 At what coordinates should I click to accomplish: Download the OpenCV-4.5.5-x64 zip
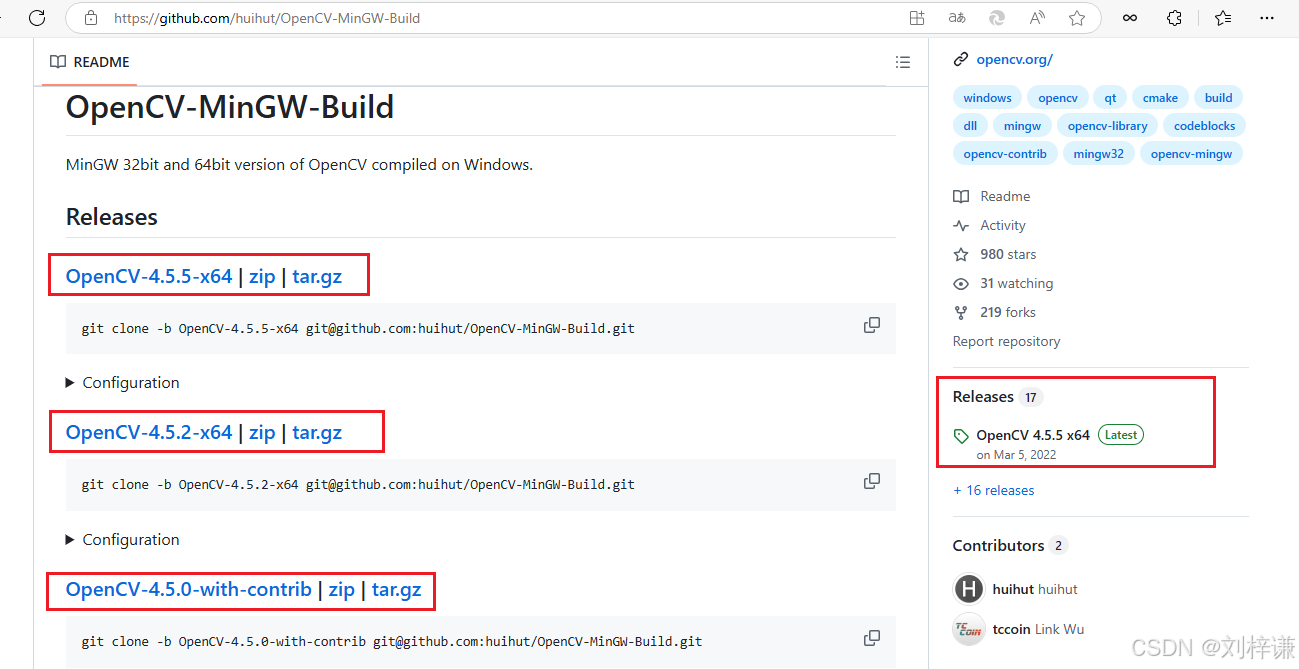[x=262, y=276]
